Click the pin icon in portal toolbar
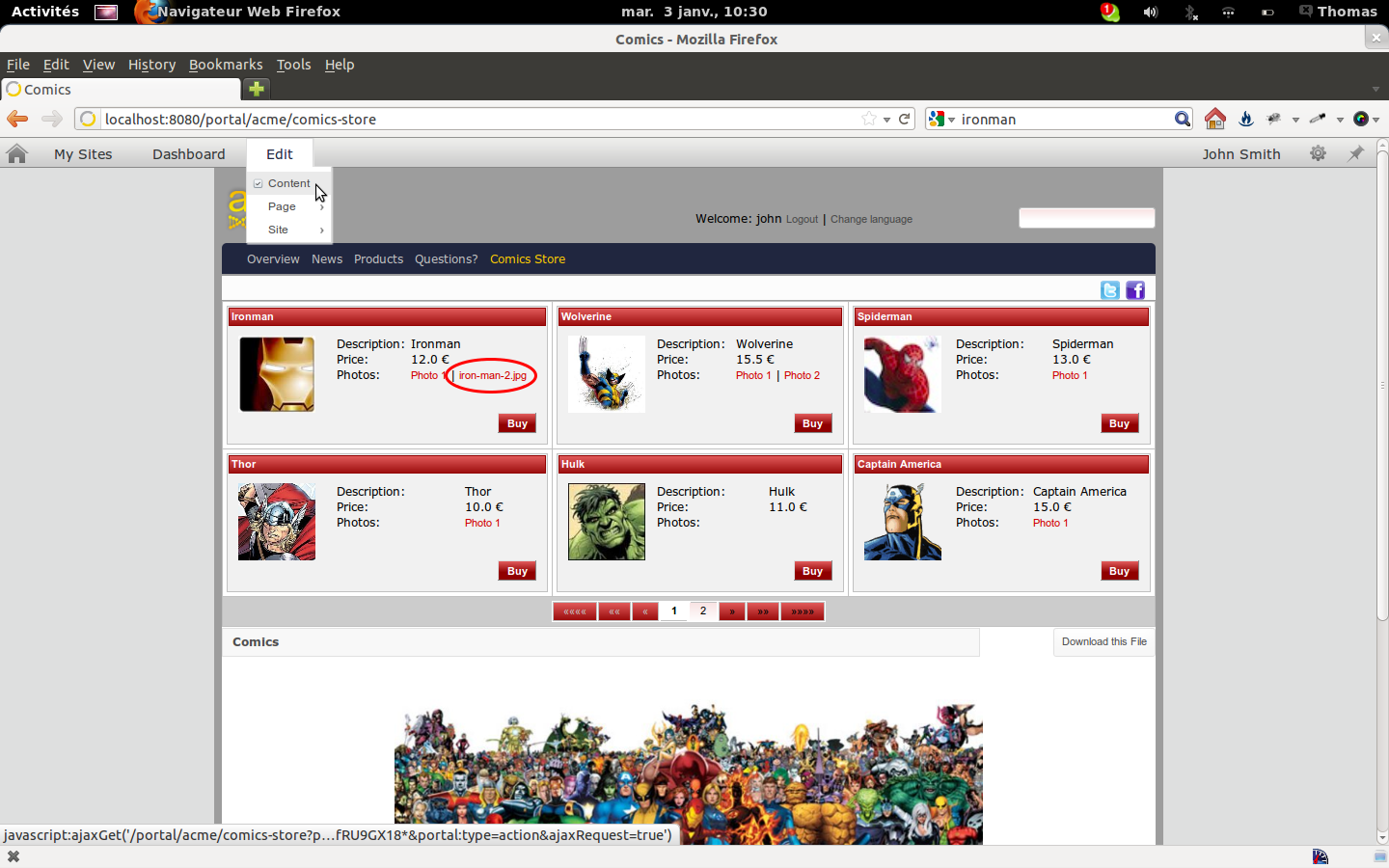 click(1355, 153)
